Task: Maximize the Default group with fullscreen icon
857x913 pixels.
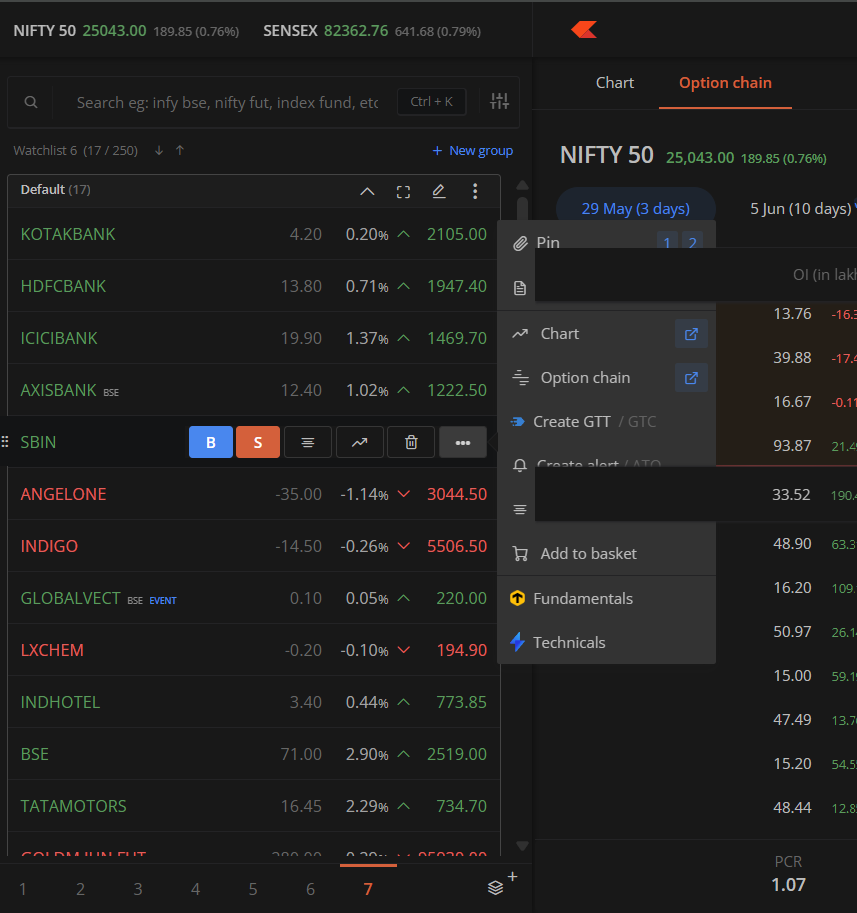Action: [403, 191]
